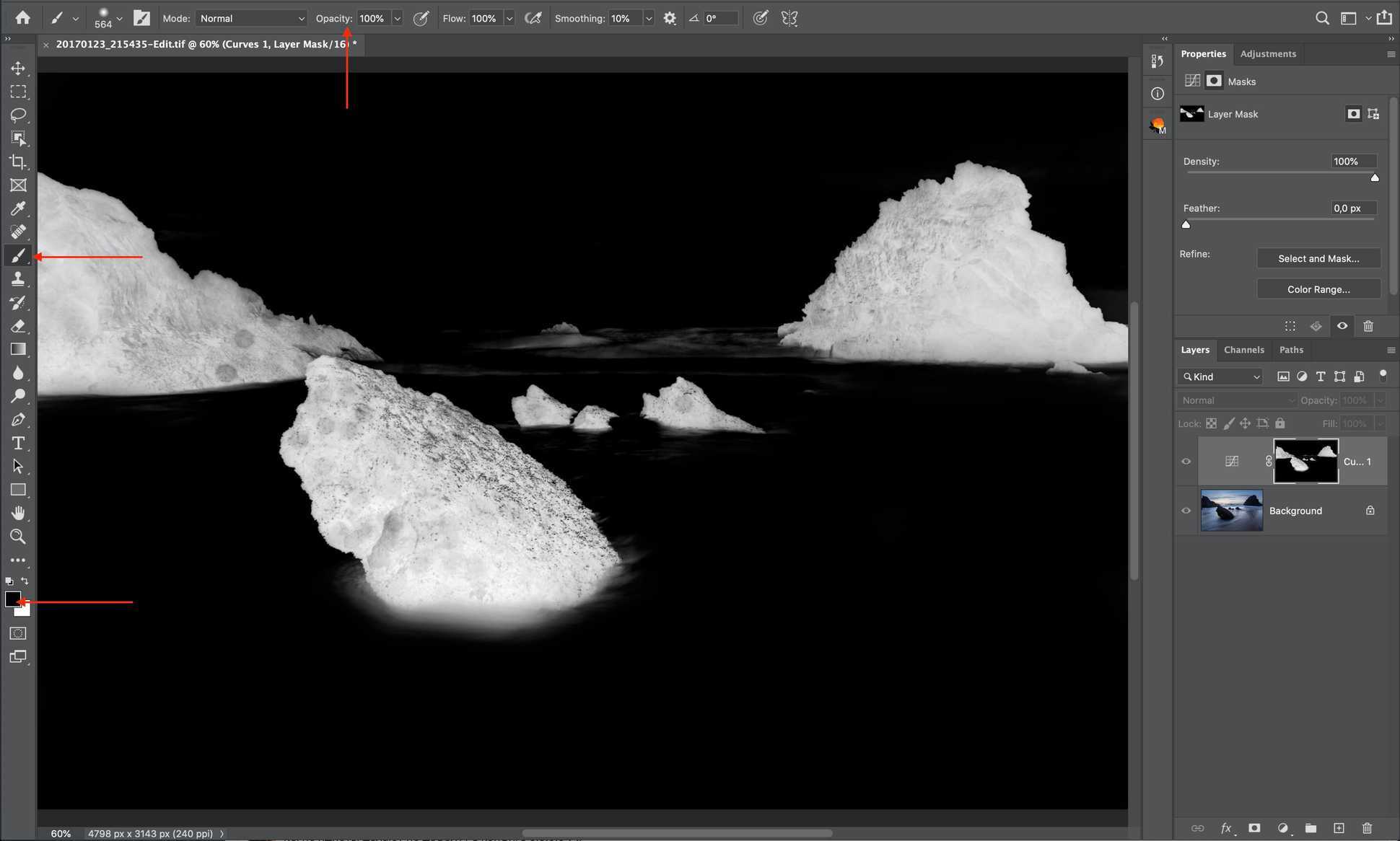1400x841 pixels.
Task: Open the smoothing options gear
Action: point(670,18)
